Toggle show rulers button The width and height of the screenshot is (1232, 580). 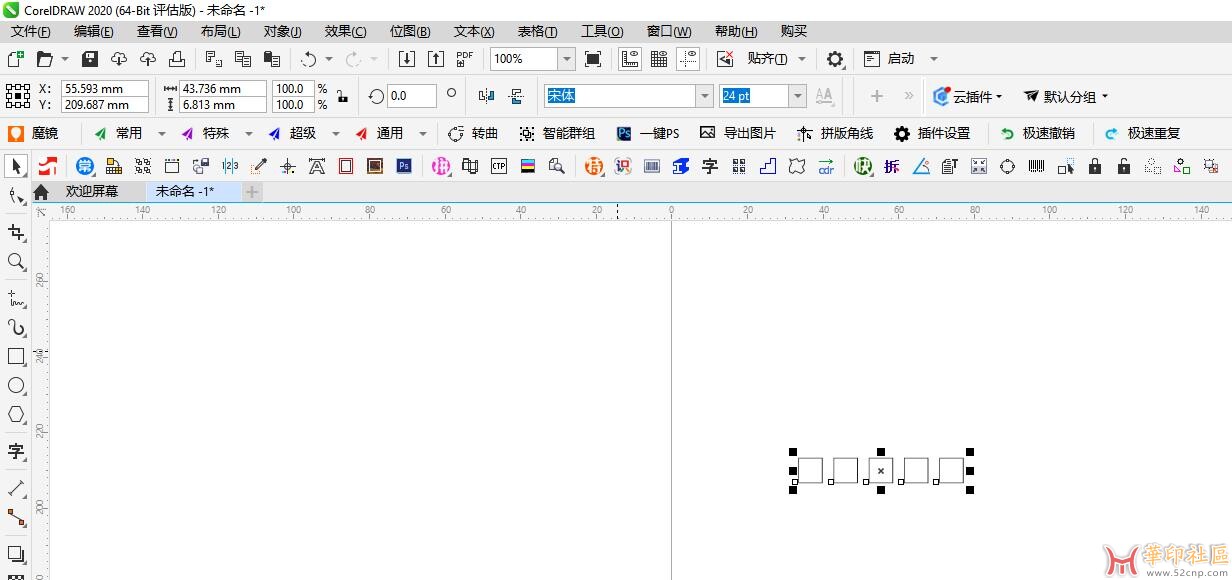coord(630,59)
